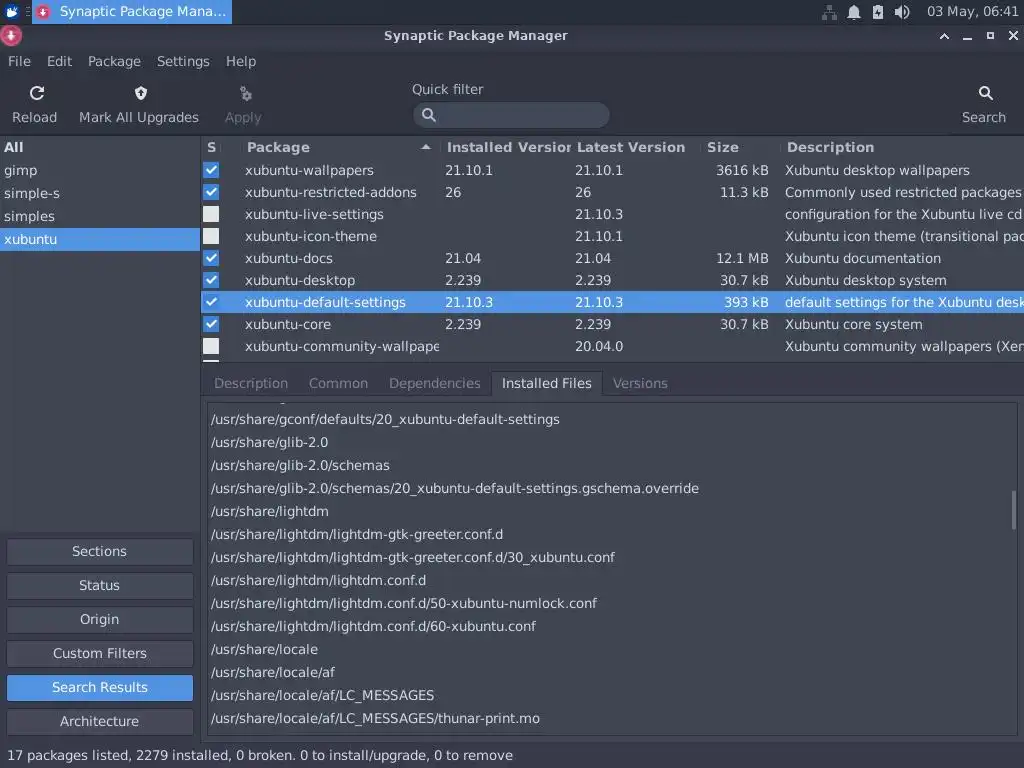
Task: Select the xubuntu-wallpapers package name
Action: tap(309, 170)
